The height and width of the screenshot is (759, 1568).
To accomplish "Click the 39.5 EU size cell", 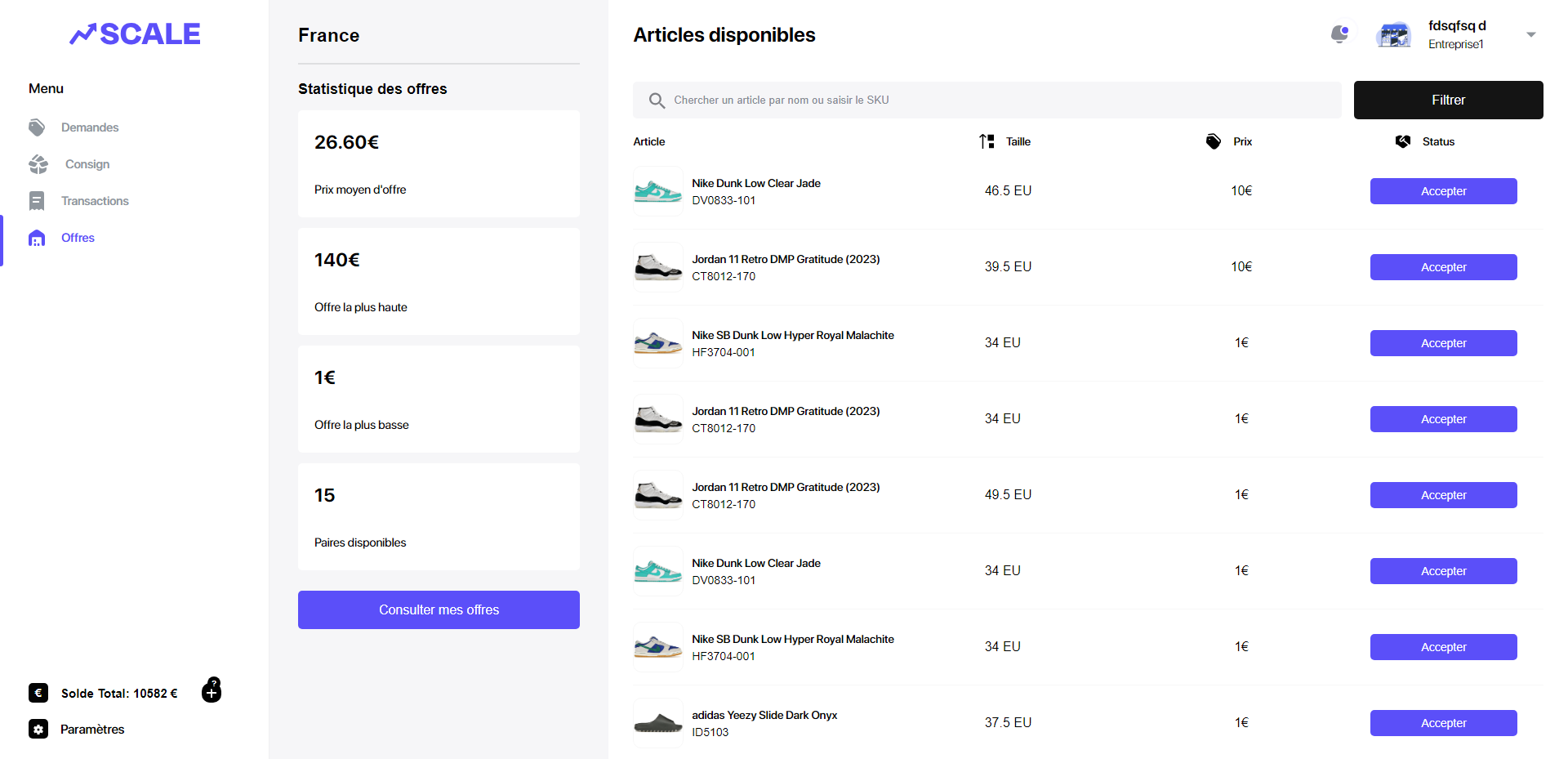I will pyautogui.click(x=1008, y=266).
